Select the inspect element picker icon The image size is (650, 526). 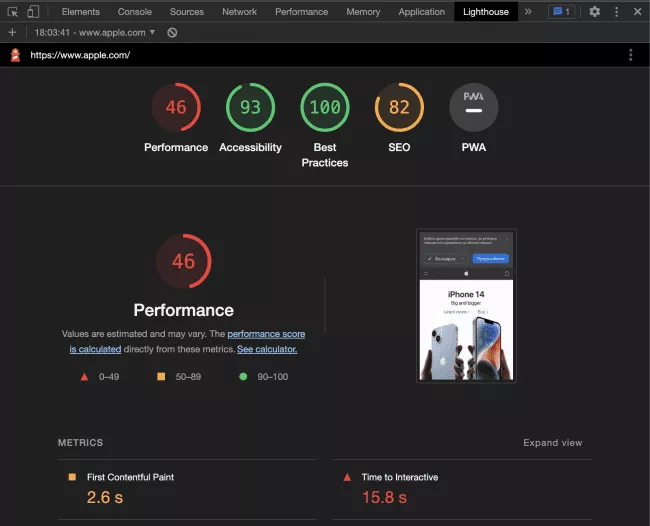[13, 12]
